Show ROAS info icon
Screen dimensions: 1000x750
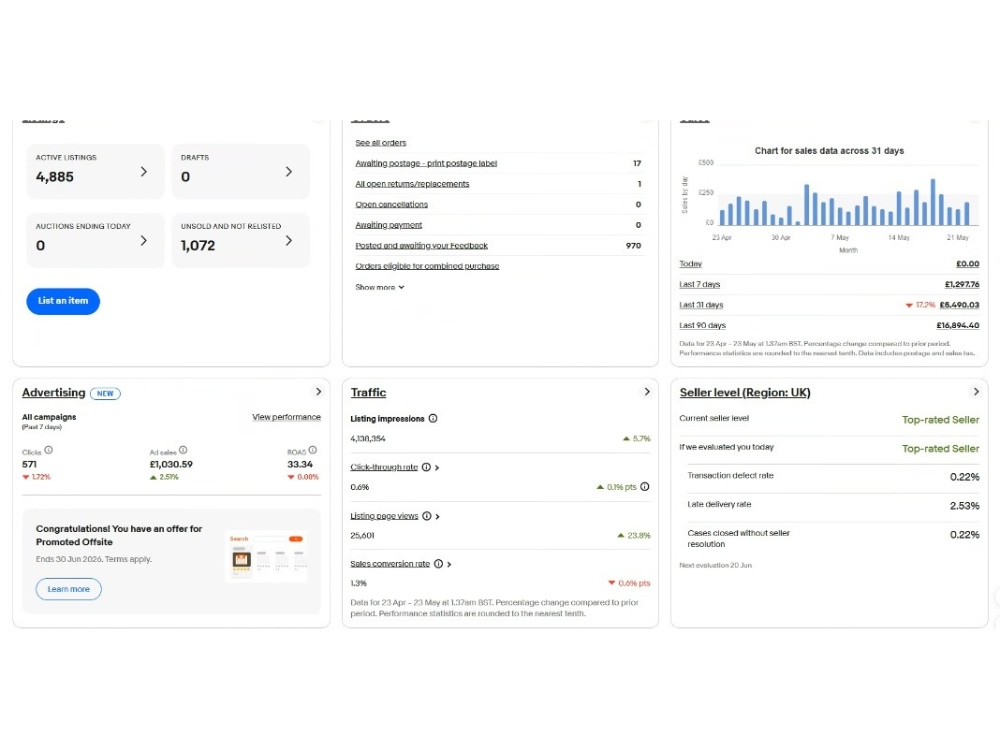pyautogui.click(x=312, y=450)
